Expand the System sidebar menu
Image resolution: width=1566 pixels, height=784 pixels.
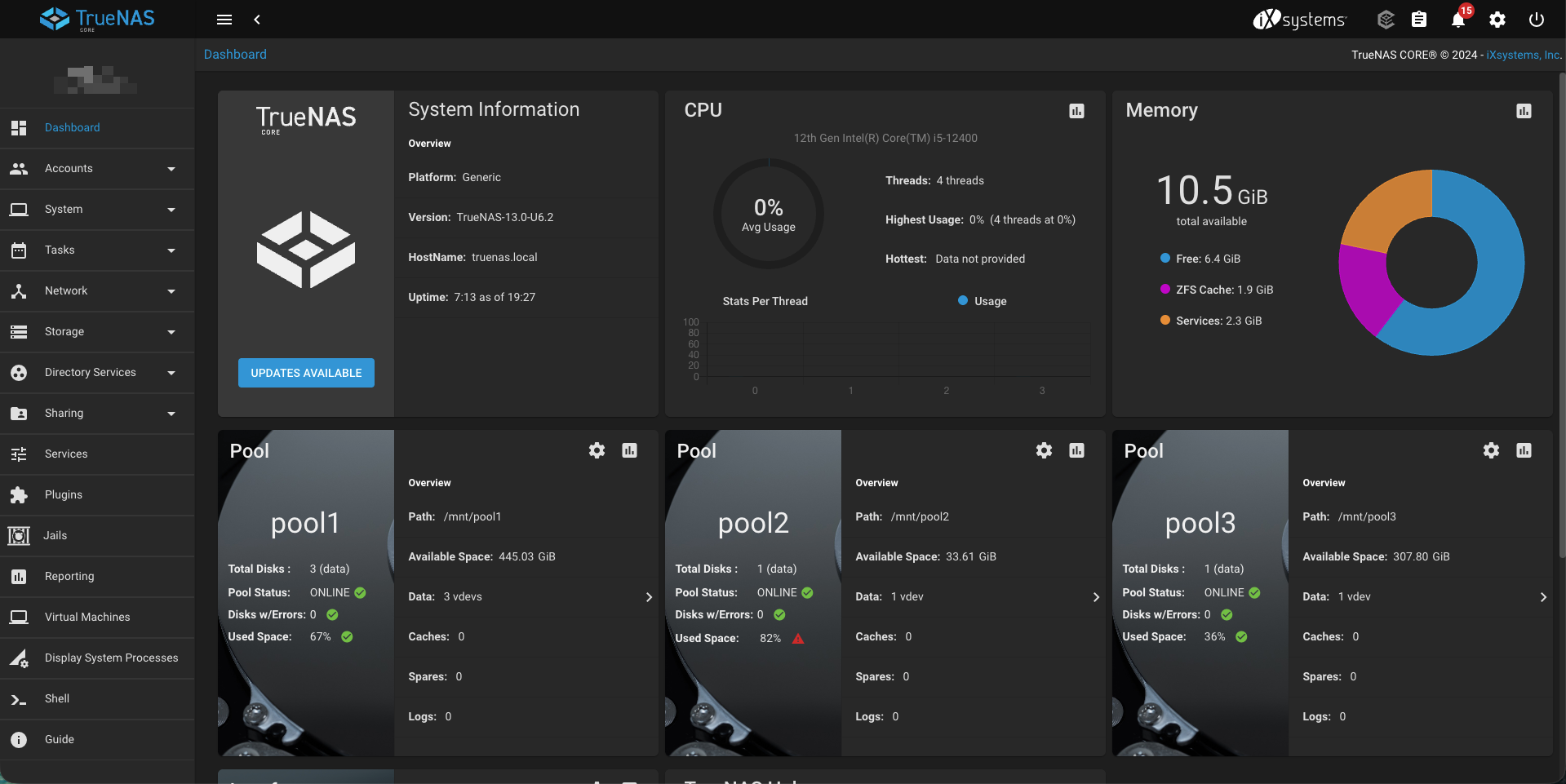pyautogui.click(x=97, y=210)
